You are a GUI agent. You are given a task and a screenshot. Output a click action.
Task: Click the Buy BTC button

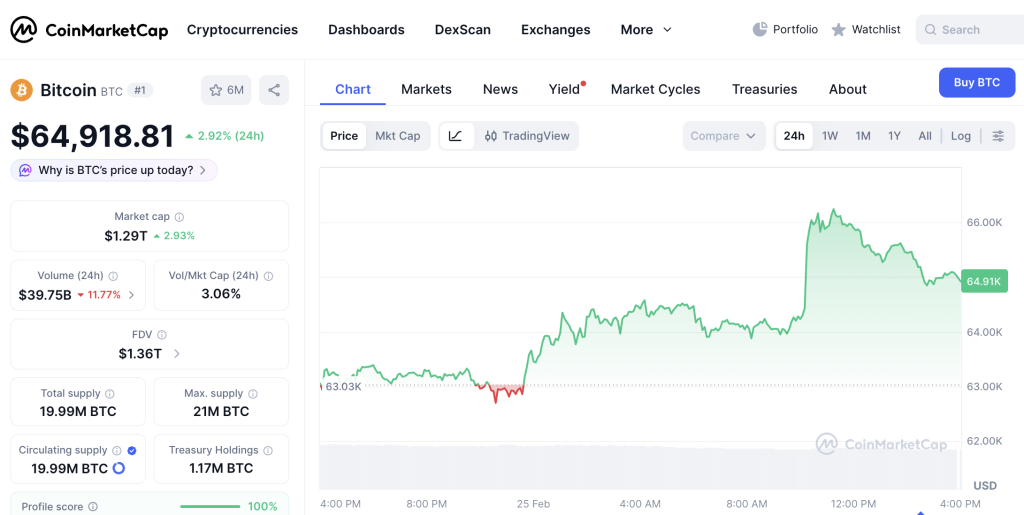coord(977,82)
